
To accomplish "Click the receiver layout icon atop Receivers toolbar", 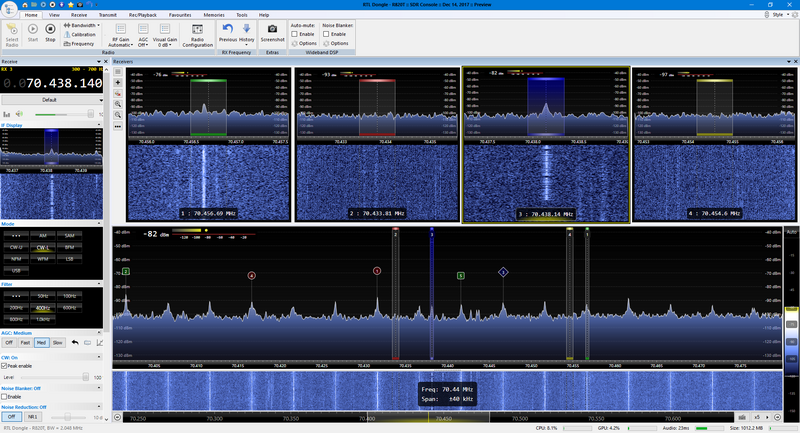I will pos(118,71).
